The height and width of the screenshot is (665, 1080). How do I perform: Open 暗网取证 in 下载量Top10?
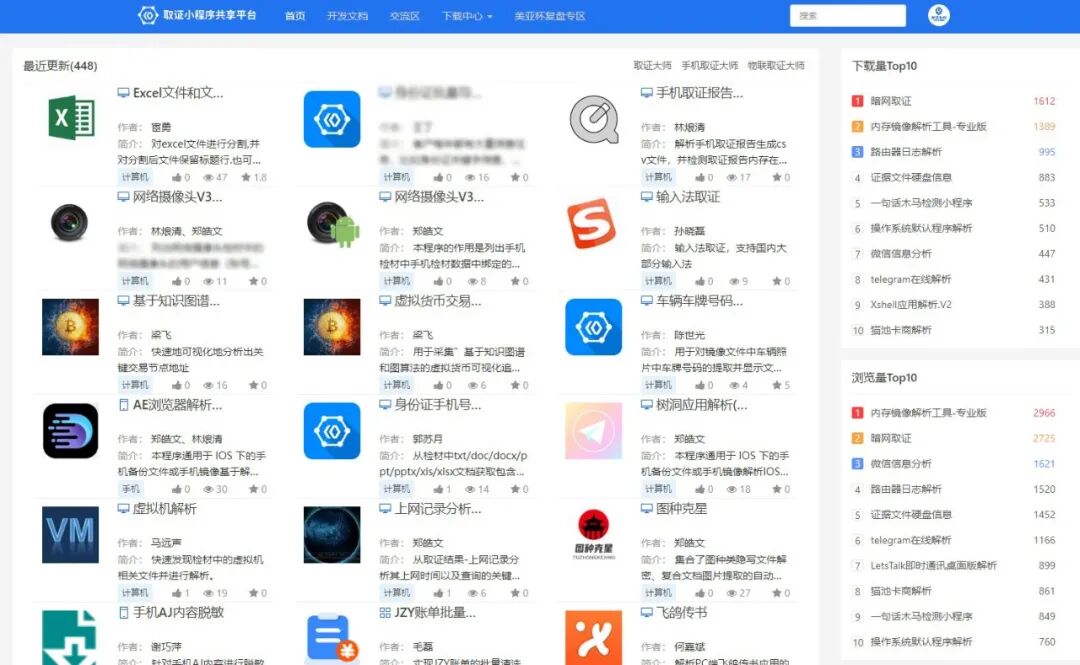(x=891, y=101)
